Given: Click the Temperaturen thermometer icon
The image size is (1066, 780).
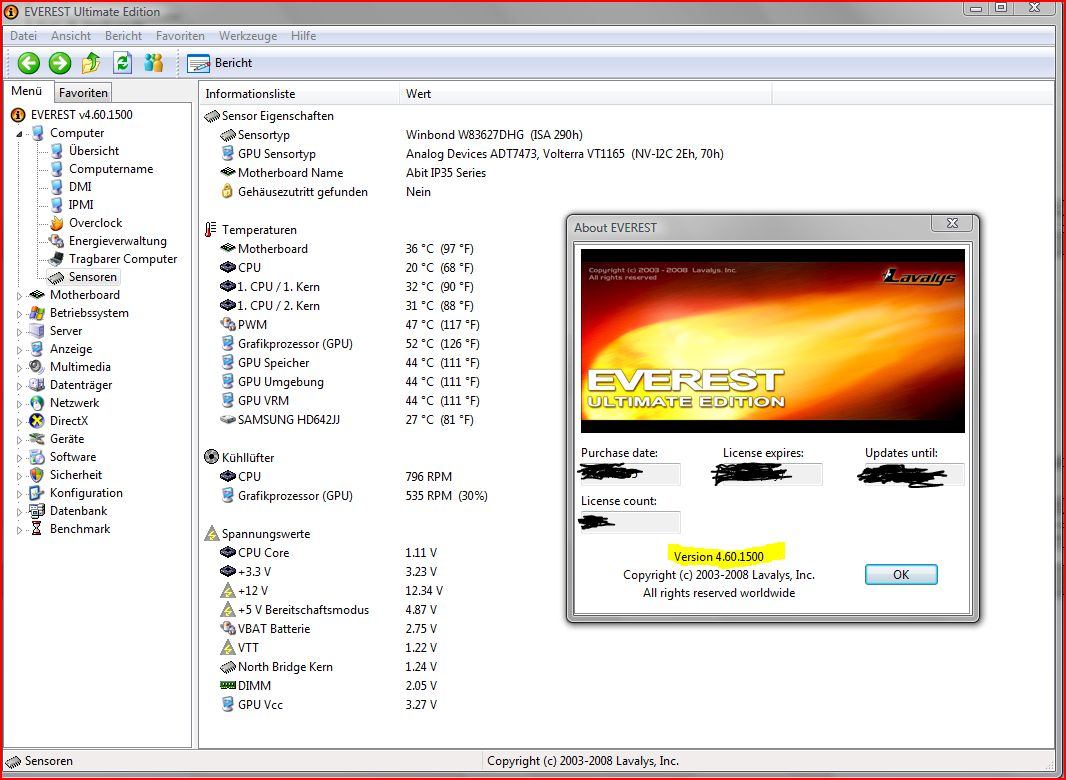Looking at the screenshot, I should [211, 230].
